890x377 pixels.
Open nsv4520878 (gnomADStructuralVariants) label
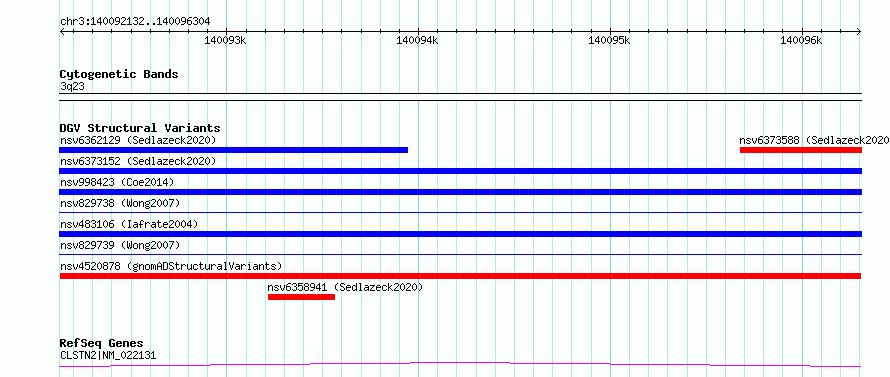tap(171, 266)
